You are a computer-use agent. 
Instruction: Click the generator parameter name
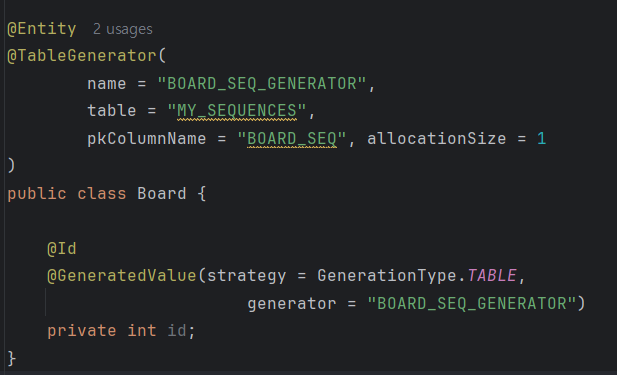point(292,304)
